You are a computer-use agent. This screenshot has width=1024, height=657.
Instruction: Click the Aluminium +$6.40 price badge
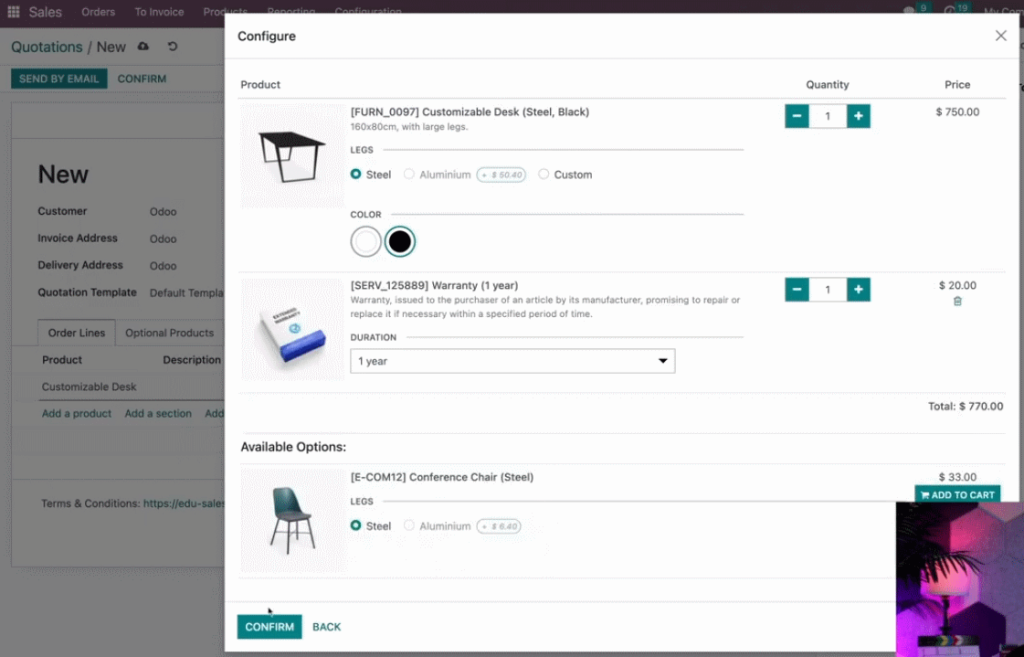click(499, 526)
